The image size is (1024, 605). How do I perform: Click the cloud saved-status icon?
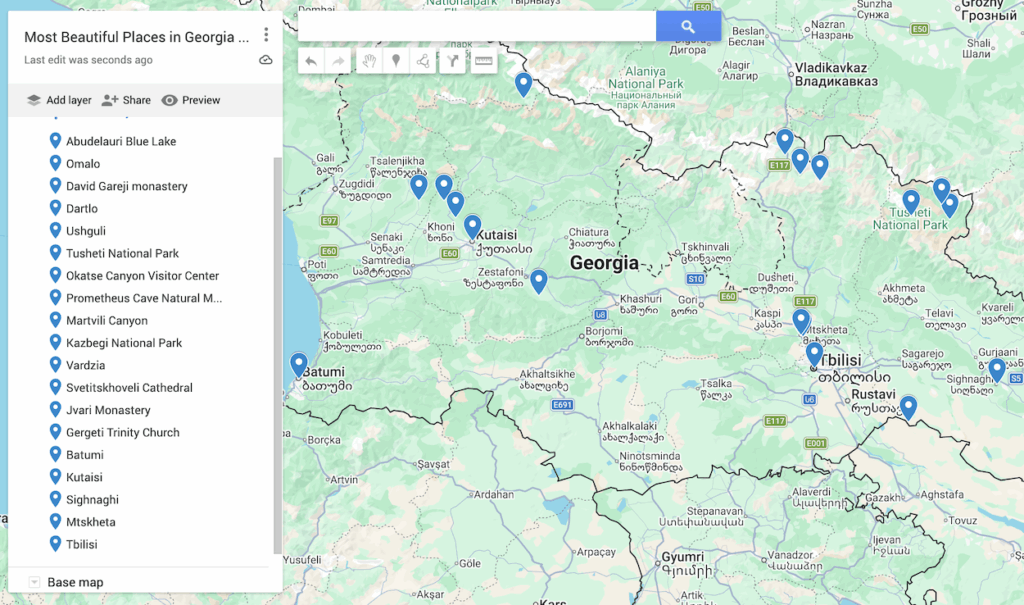(266, 60)
